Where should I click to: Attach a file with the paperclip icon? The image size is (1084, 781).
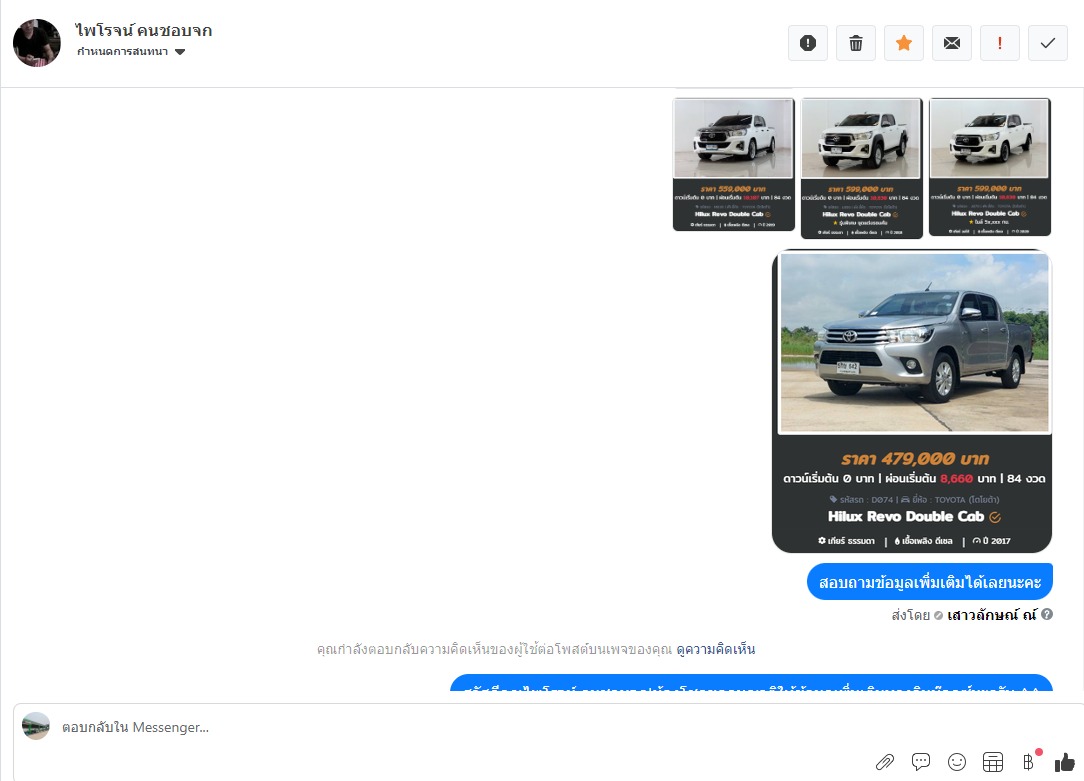(x=885, y=762)
